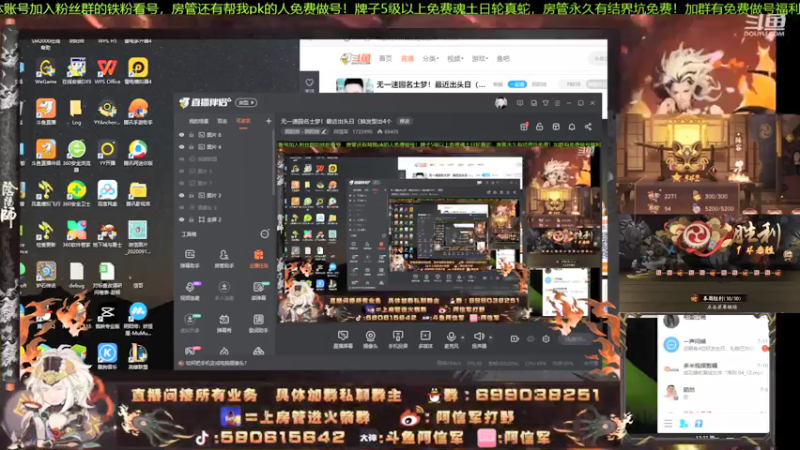
Task: Toggle visibility of 图片 4 source
Action: [x=181, y=147]
